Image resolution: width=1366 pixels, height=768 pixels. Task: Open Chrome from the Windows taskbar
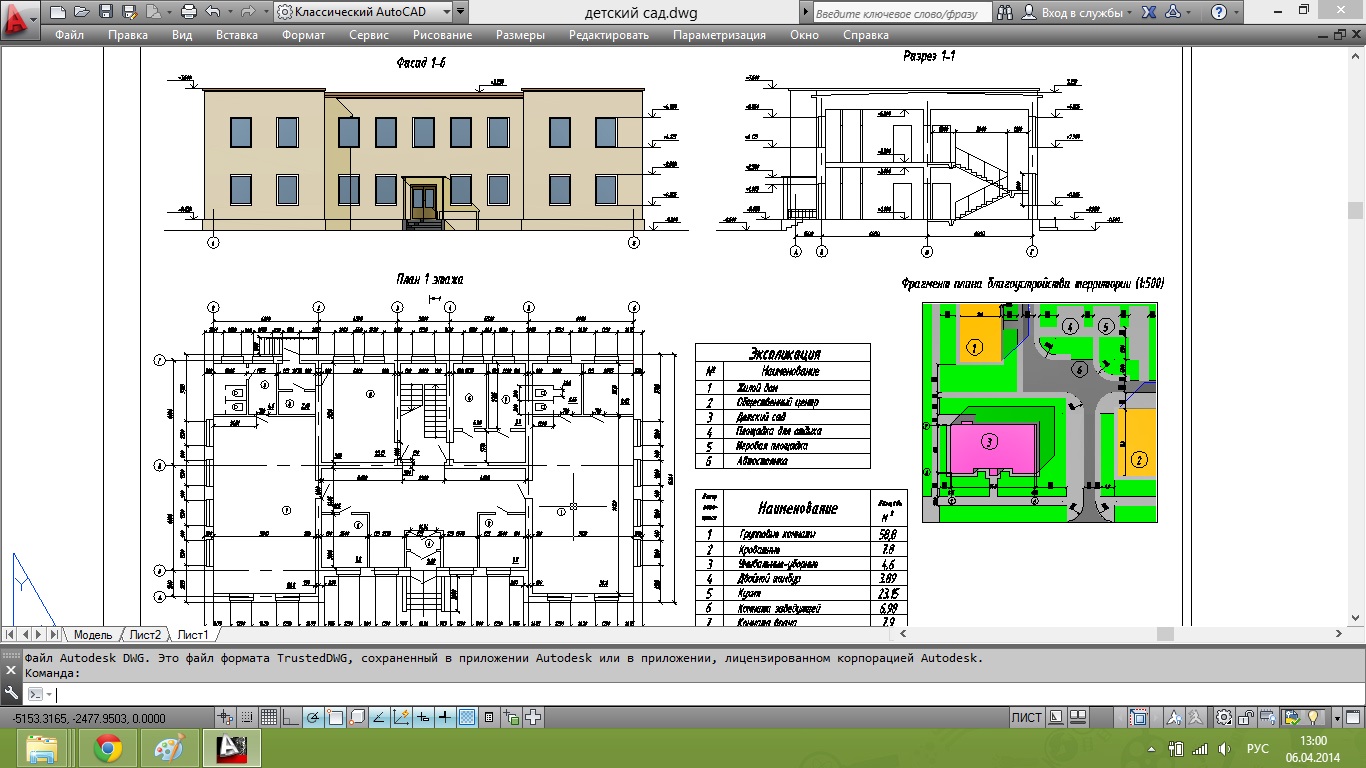(x=108, y=748)
